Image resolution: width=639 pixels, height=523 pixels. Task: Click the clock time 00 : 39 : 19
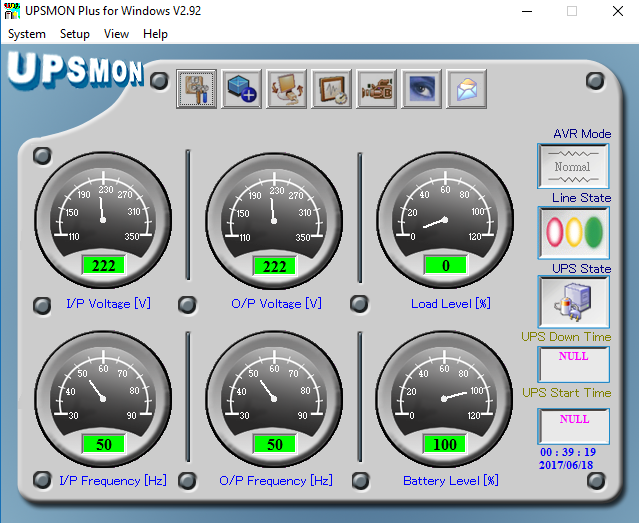pyautogui.click(x=568, y=452)
